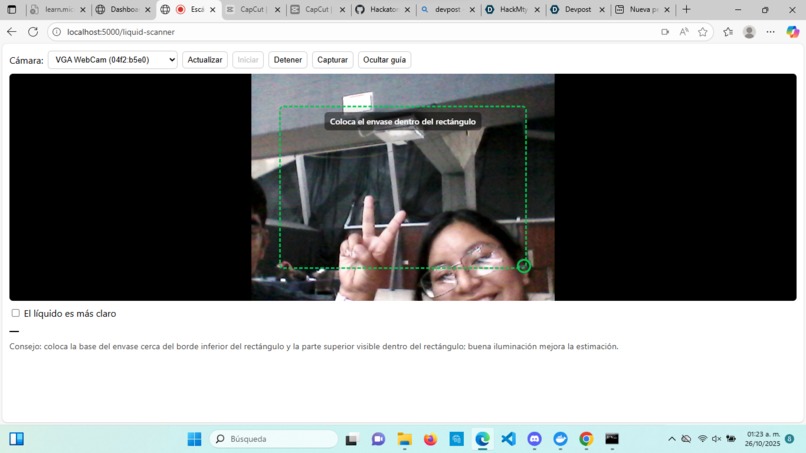Show hidden system tray icons chevron
This screenshot has height=453, width=806.
[671, 439]
